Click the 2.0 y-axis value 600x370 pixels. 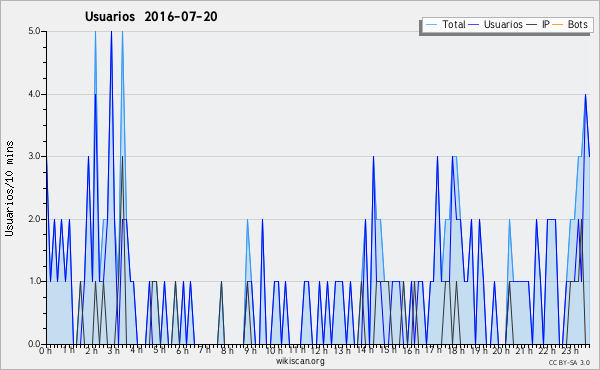coord(34,219)
